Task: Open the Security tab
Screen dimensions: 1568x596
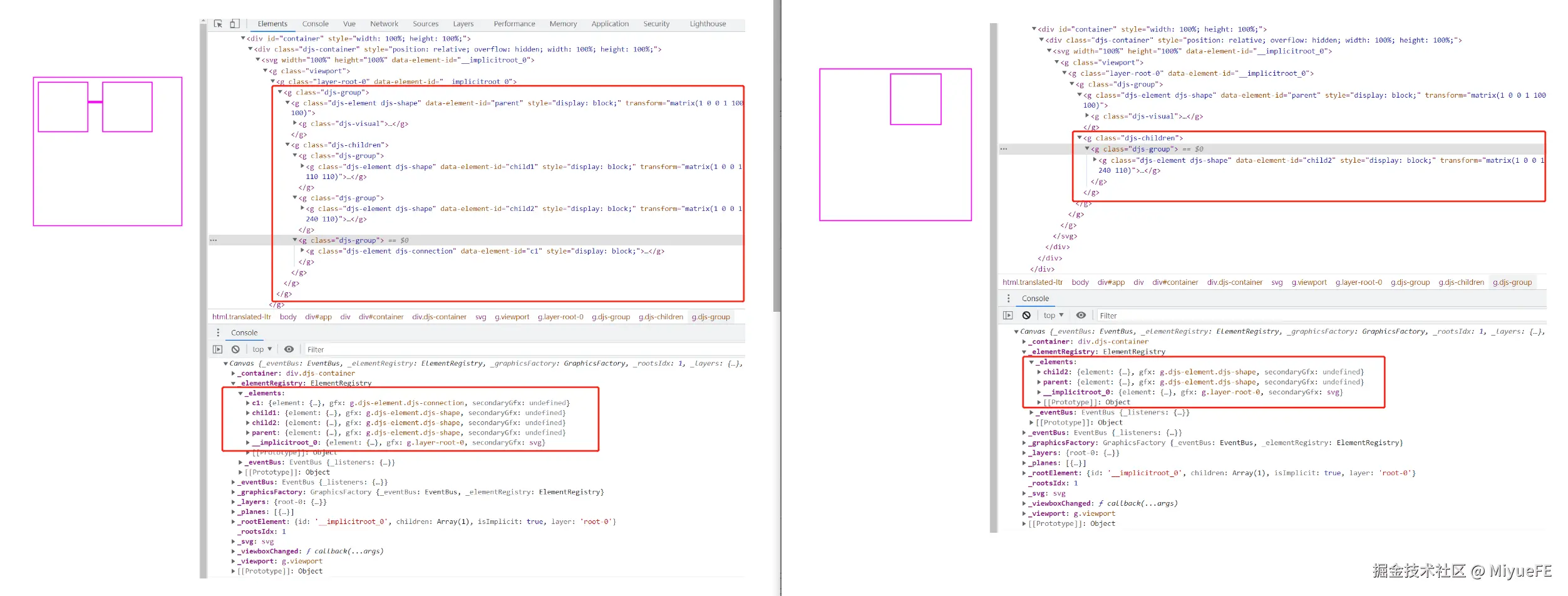Action: pyautogui.click(x=656, y=24)
